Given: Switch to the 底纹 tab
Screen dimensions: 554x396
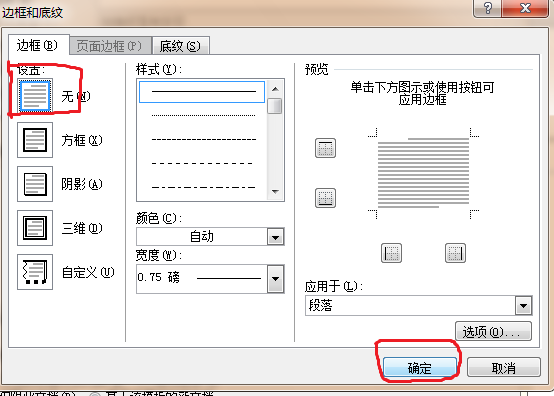Looking at the screenshot, I should click(181, 46).
